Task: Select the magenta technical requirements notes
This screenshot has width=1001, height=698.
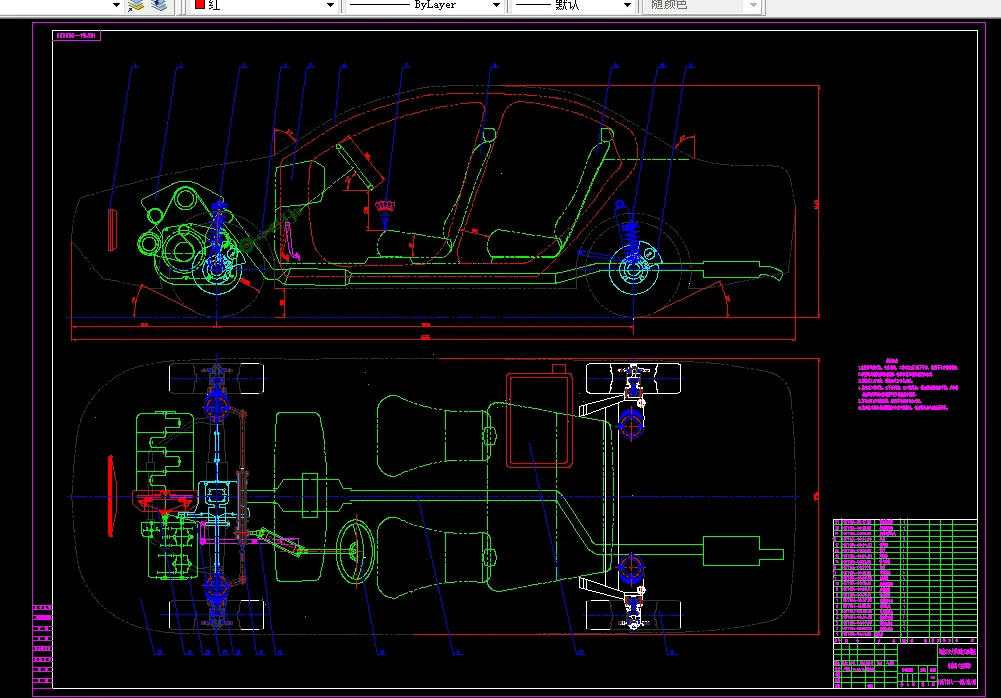Action: point(907,385)
